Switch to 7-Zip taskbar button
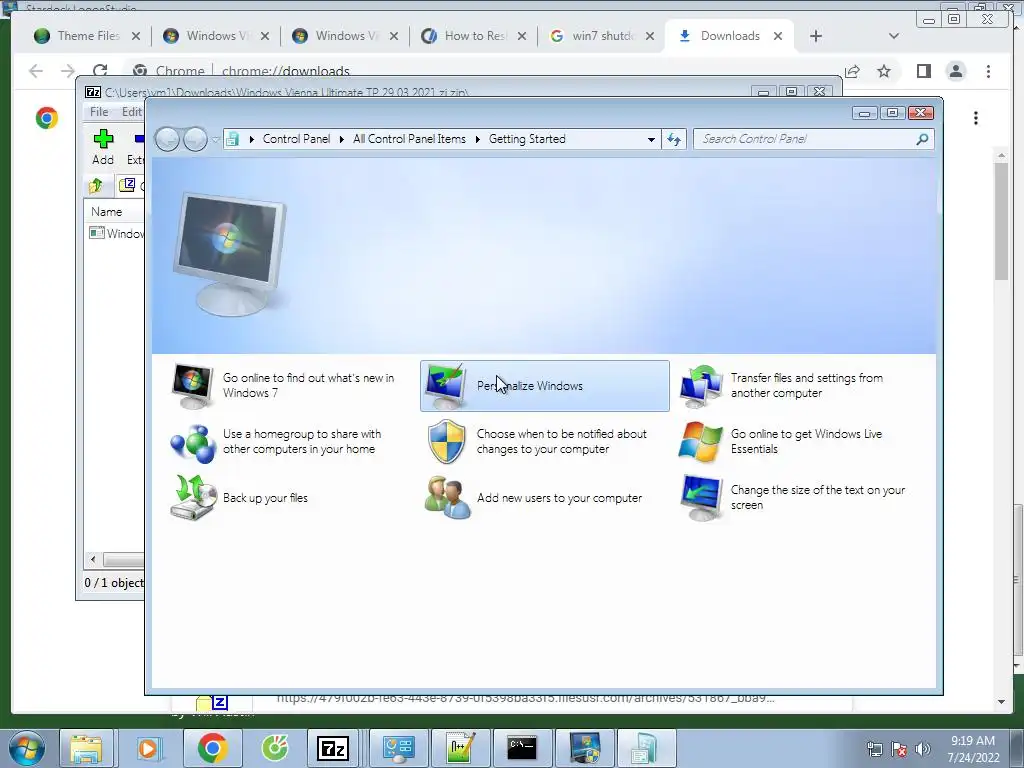Viewport: 1024px width, 768px height. (333, 748)
